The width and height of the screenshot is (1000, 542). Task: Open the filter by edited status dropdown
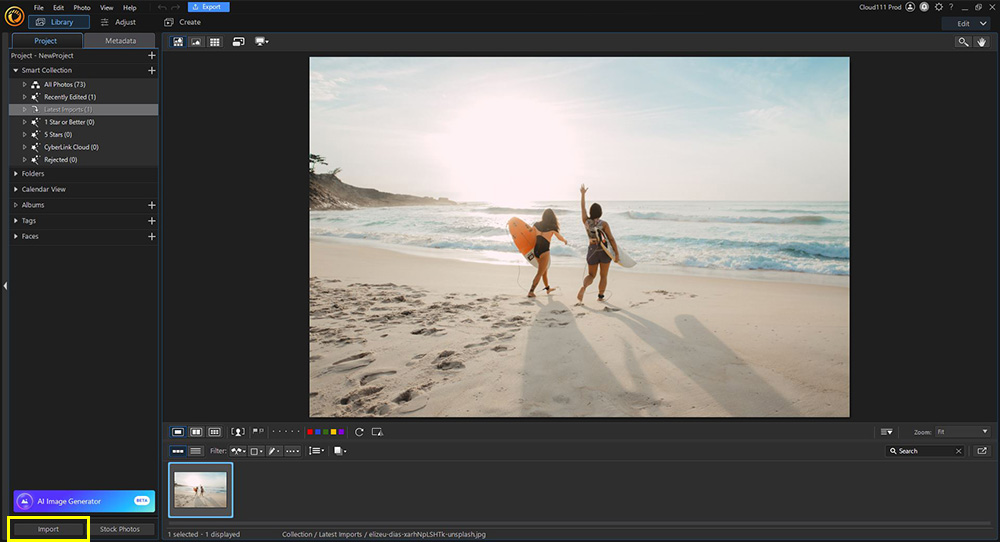[x=274, y=451]
